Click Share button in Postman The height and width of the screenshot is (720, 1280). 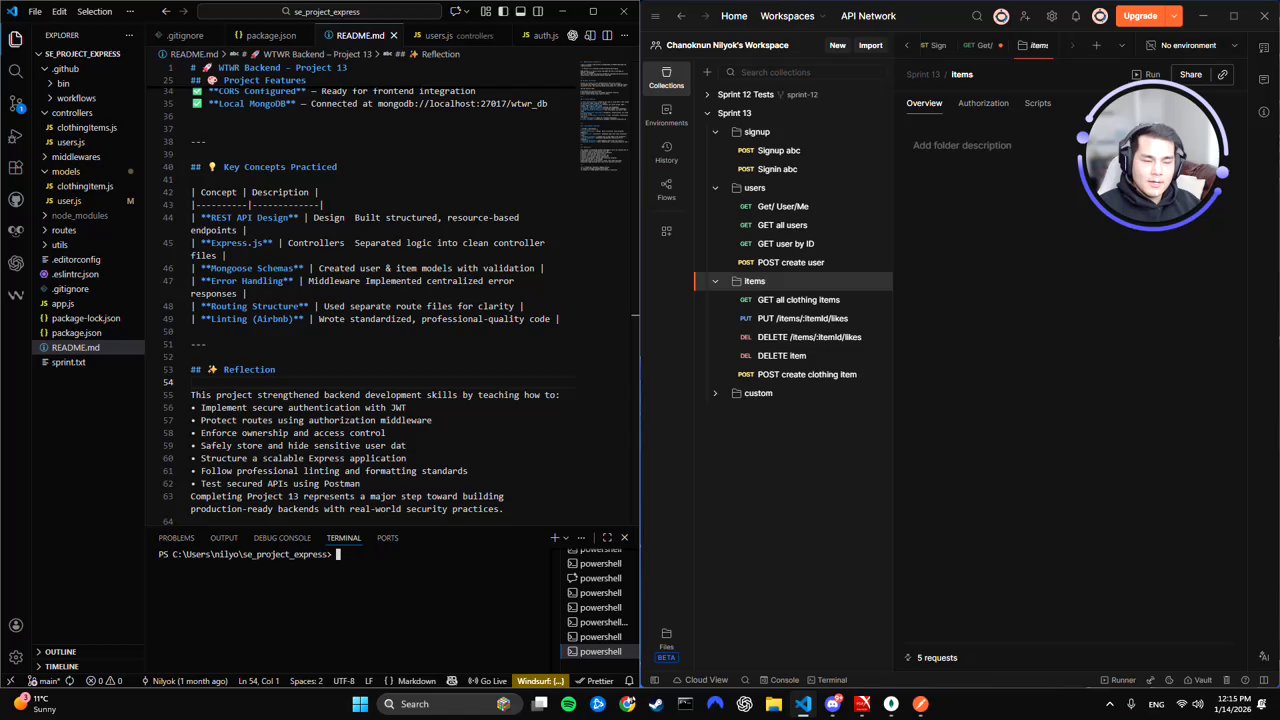[1190, 74]
